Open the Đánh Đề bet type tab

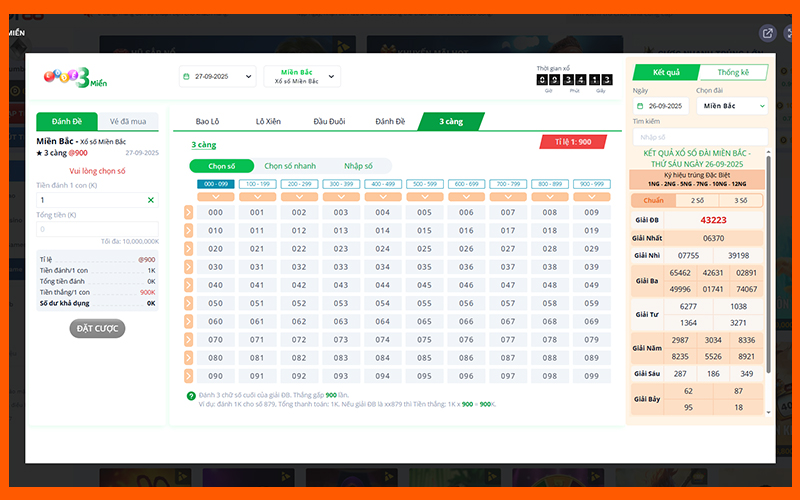pos(390,121)
